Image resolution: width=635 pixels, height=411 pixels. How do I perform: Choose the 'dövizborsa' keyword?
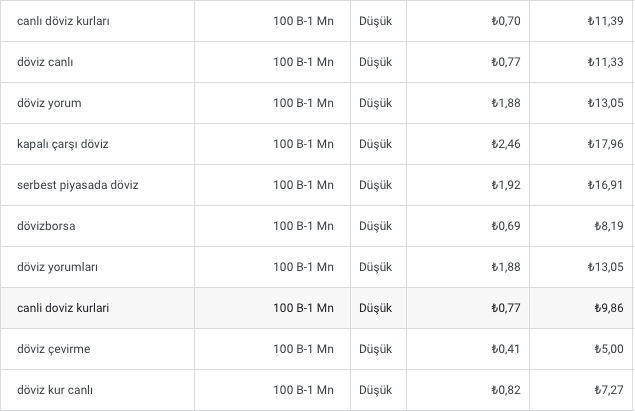[46, 226]
